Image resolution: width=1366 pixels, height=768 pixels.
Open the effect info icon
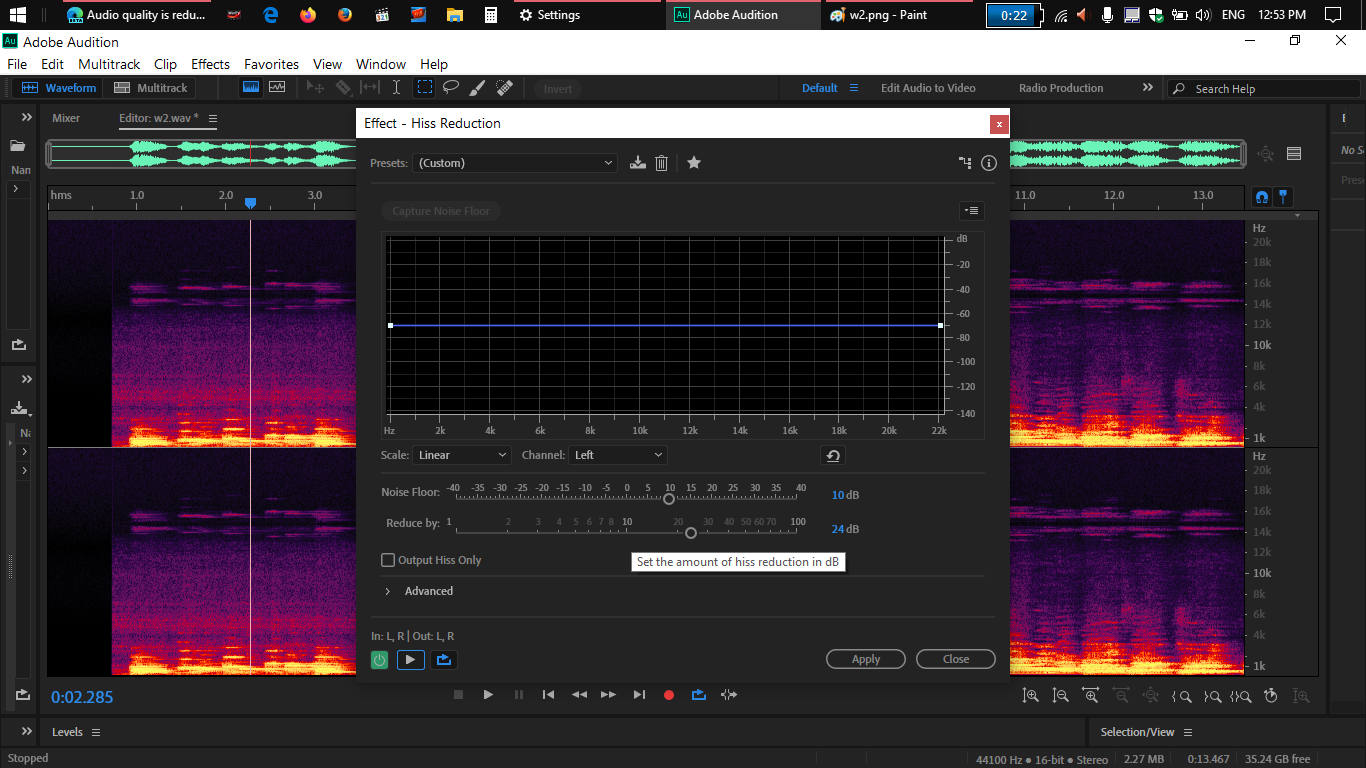(989, 163)
